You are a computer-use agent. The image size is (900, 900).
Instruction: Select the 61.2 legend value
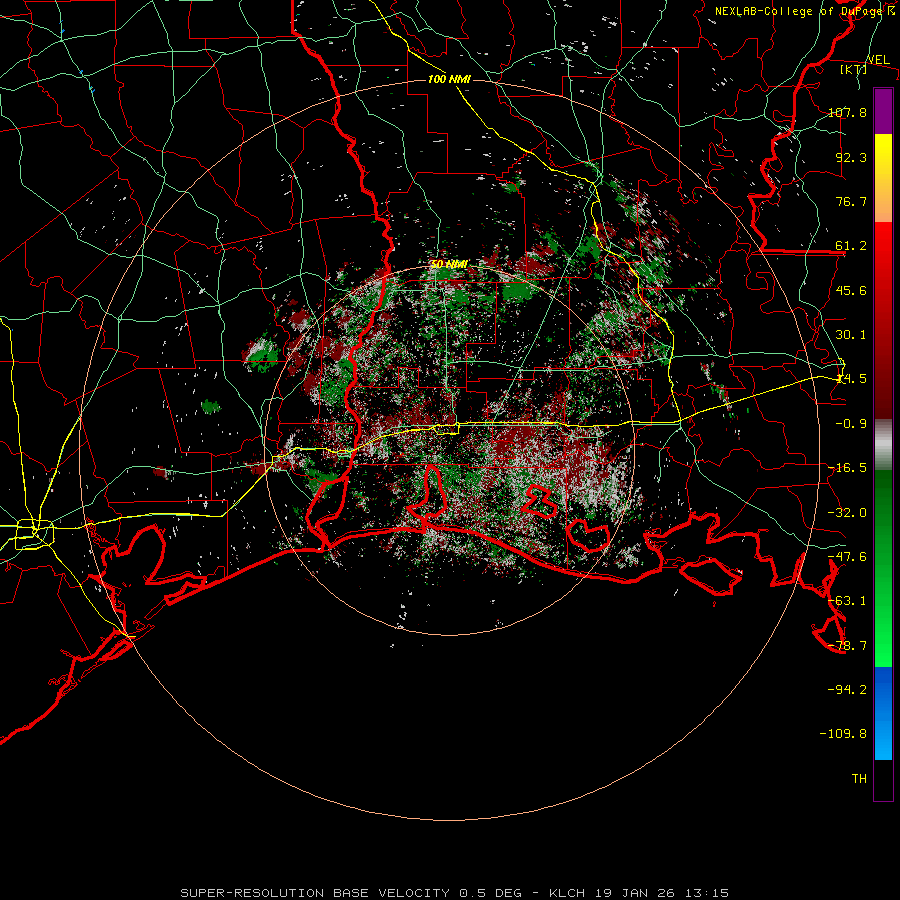pos(851,246)
